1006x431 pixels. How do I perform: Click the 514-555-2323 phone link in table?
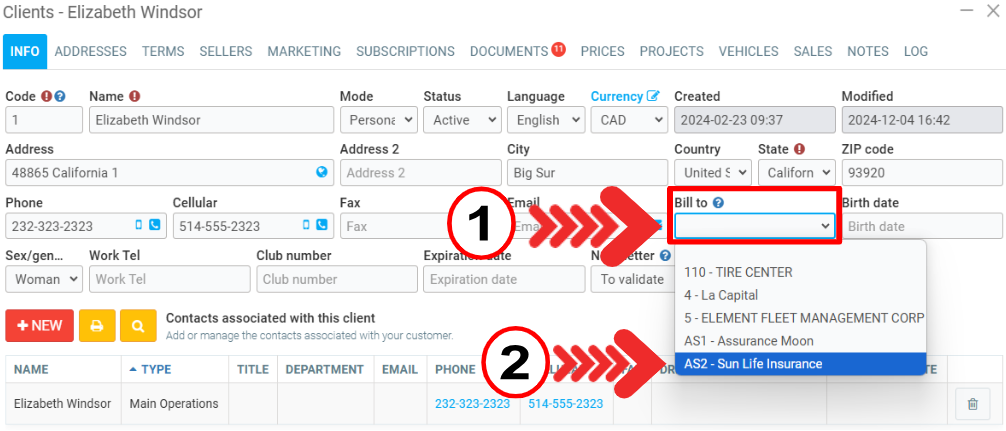565,404
